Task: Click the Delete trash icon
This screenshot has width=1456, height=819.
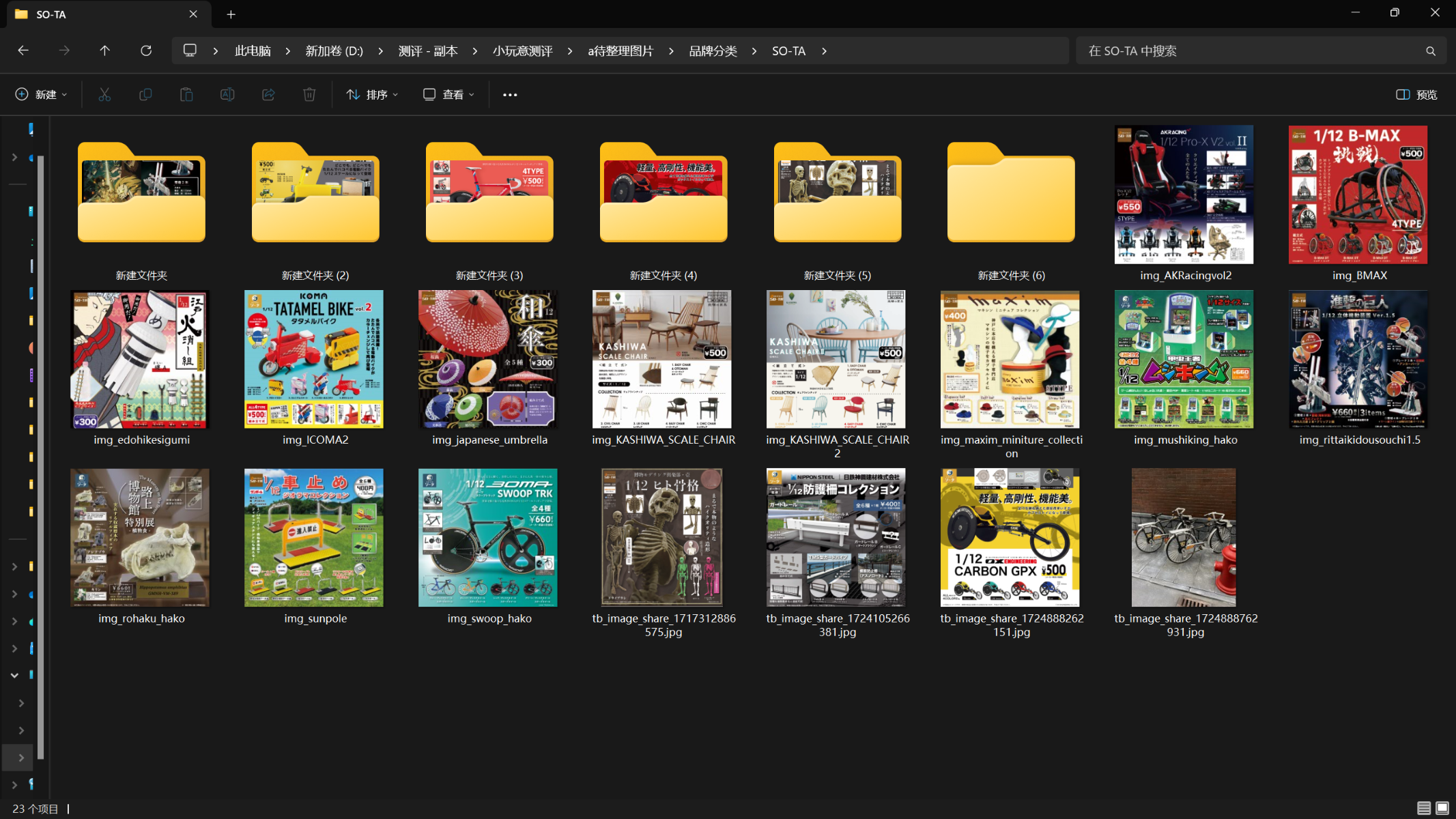Action: pos(309,95)
